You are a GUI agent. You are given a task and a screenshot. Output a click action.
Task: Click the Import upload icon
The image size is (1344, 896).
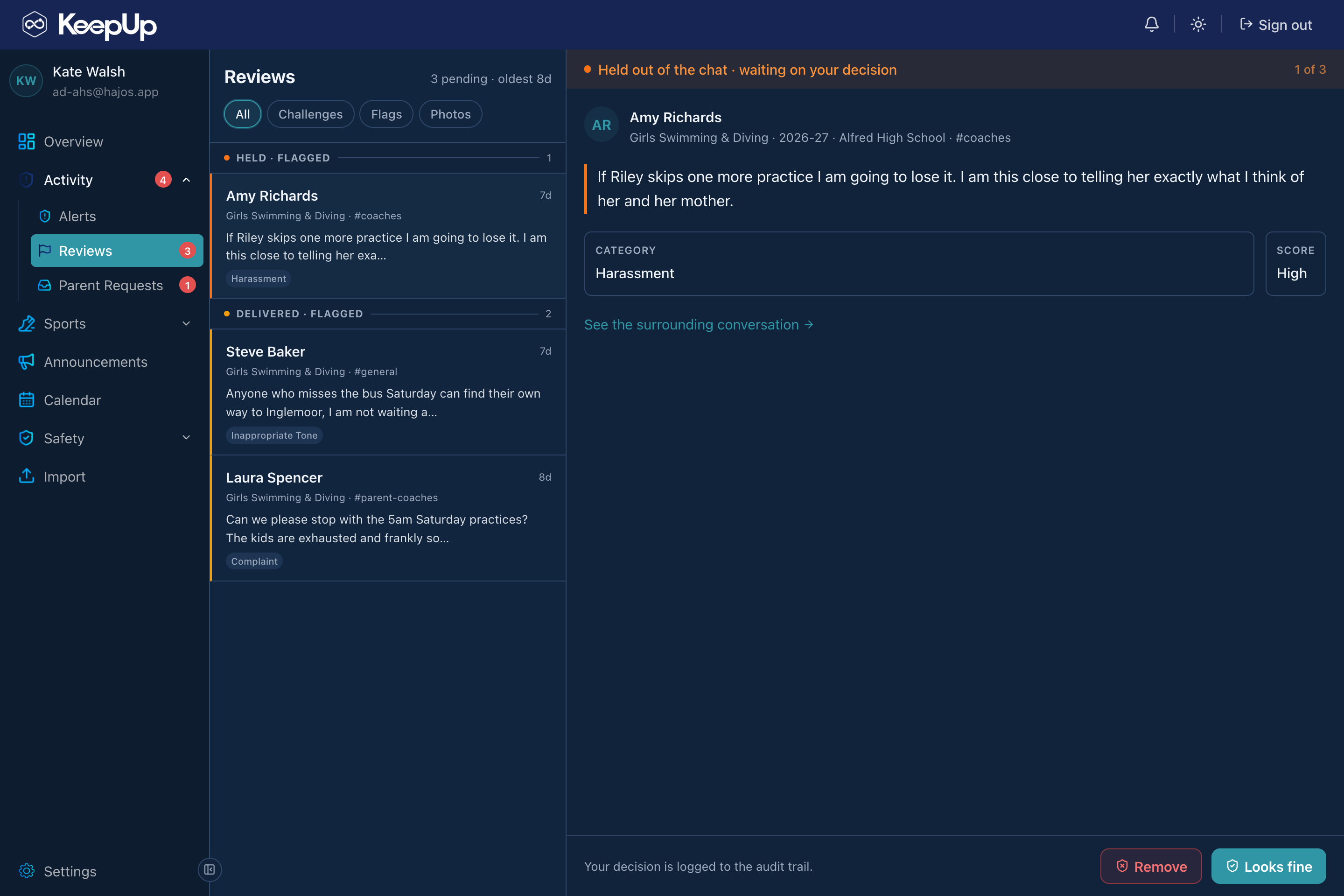[26, 476]
